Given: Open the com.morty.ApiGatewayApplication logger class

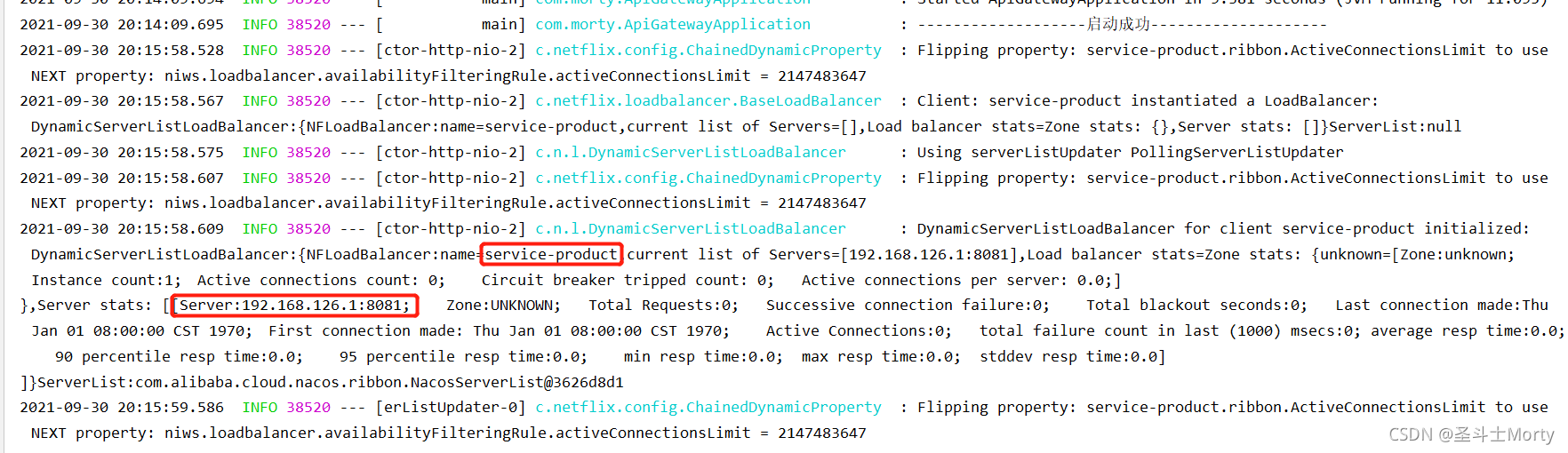Looking at the screenshot, I should pos(673,25).
